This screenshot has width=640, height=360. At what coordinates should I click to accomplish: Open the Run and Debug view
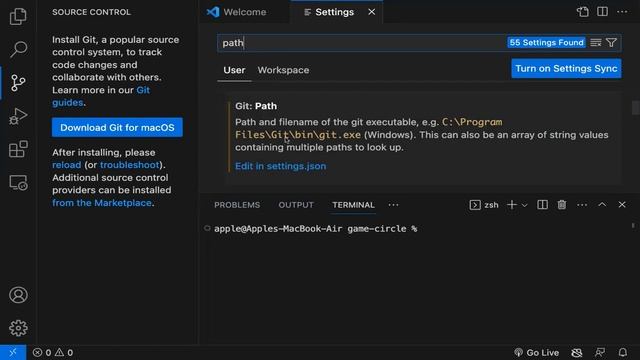18,116
